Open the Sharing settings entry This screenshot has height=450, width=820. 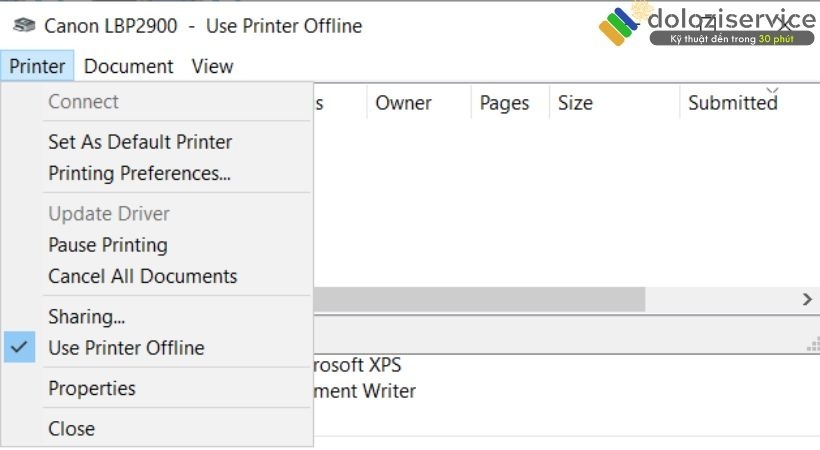pyautogui.click(x=86, y=317)
